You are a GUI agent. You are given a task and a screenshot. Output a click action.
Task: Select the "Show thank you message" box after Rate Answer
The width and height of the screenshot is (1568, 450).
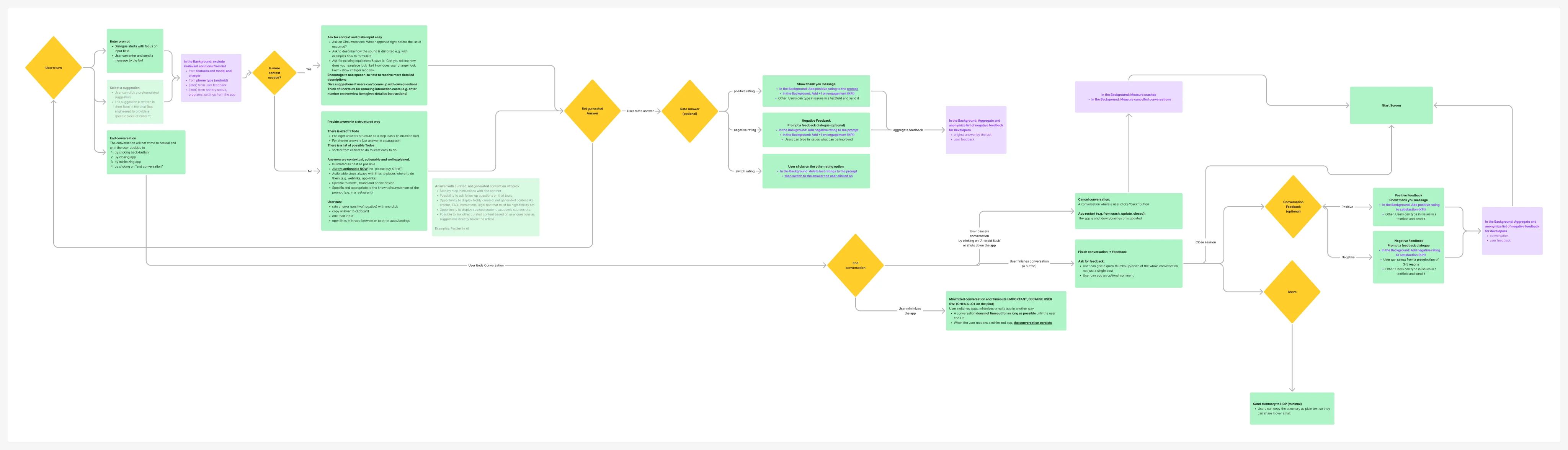tap(816, 91)
